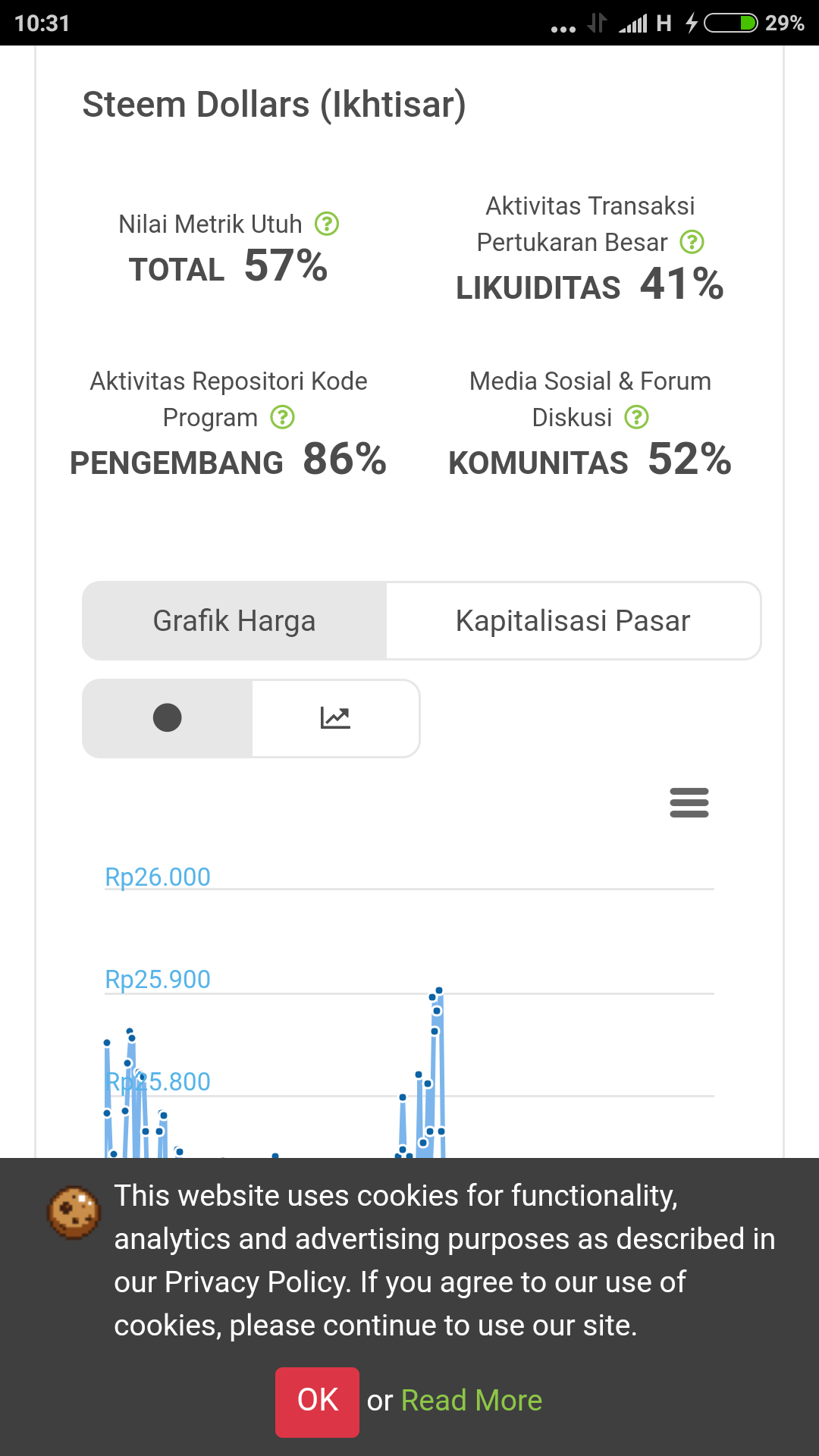Viewport: 819px width, 1456px height.
Task: Click the LIKUIDITAS 41% score
Action: 589,285
